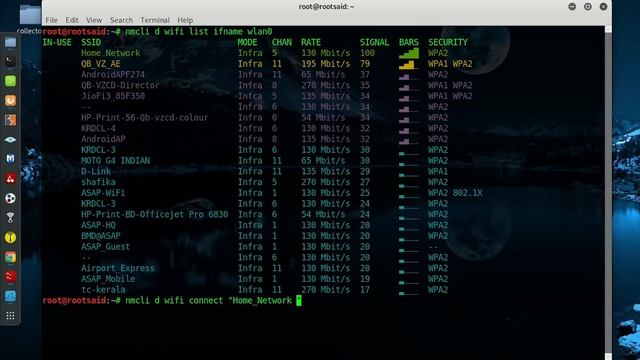Click the ASAP-WiFi SSID text
The height and width of the screenshot is (360, 640).
tap(103, 193)
